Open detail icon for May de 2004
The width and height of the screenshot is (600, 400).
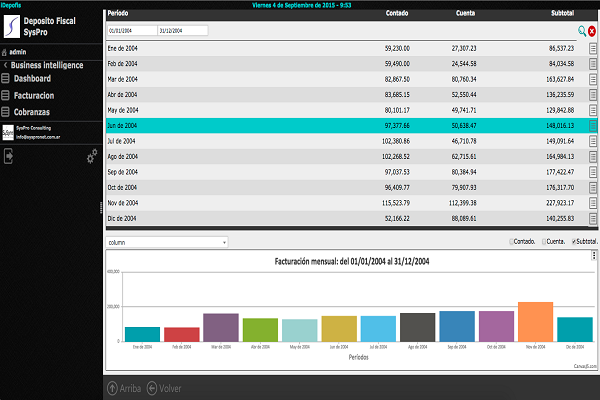click(593, 111)
